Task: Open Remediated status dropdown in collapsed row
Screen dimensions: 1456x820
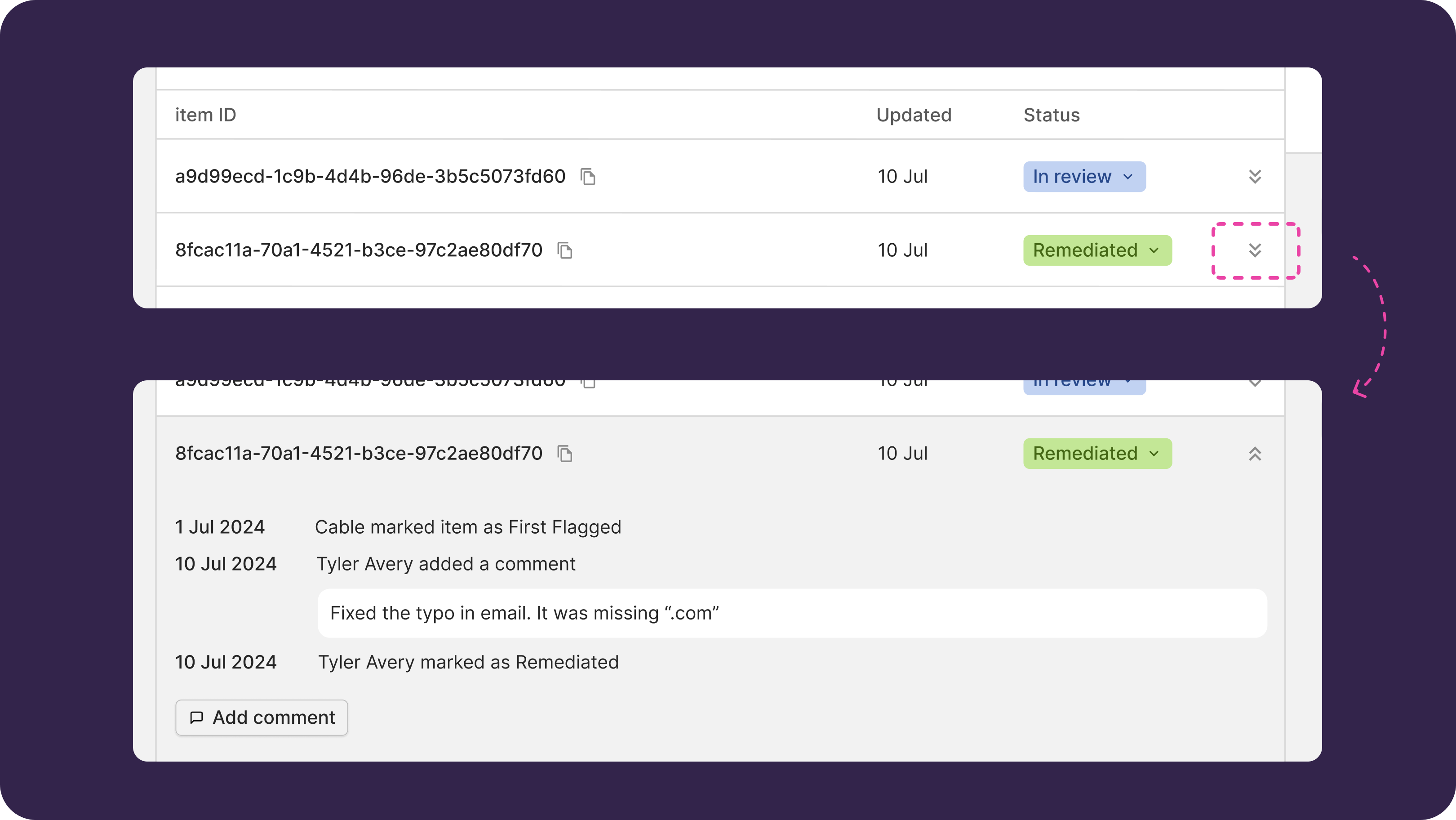Action: 1096,250
